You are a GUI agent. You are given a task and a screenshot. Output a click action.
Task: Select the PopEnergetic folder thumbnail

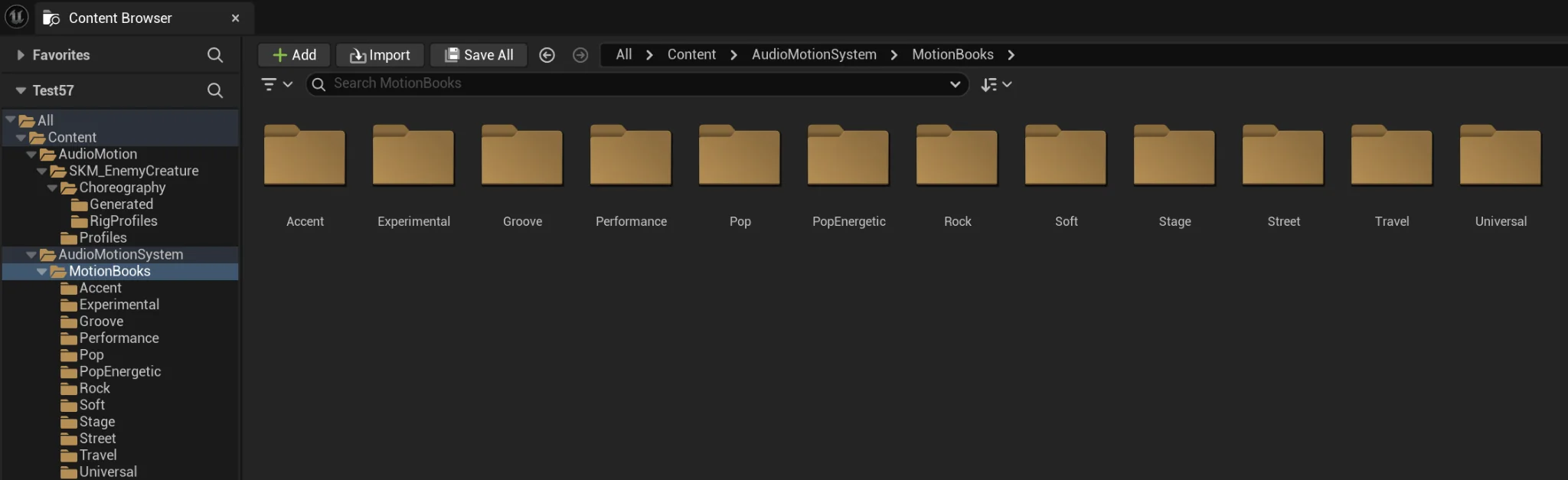(848, 155)
